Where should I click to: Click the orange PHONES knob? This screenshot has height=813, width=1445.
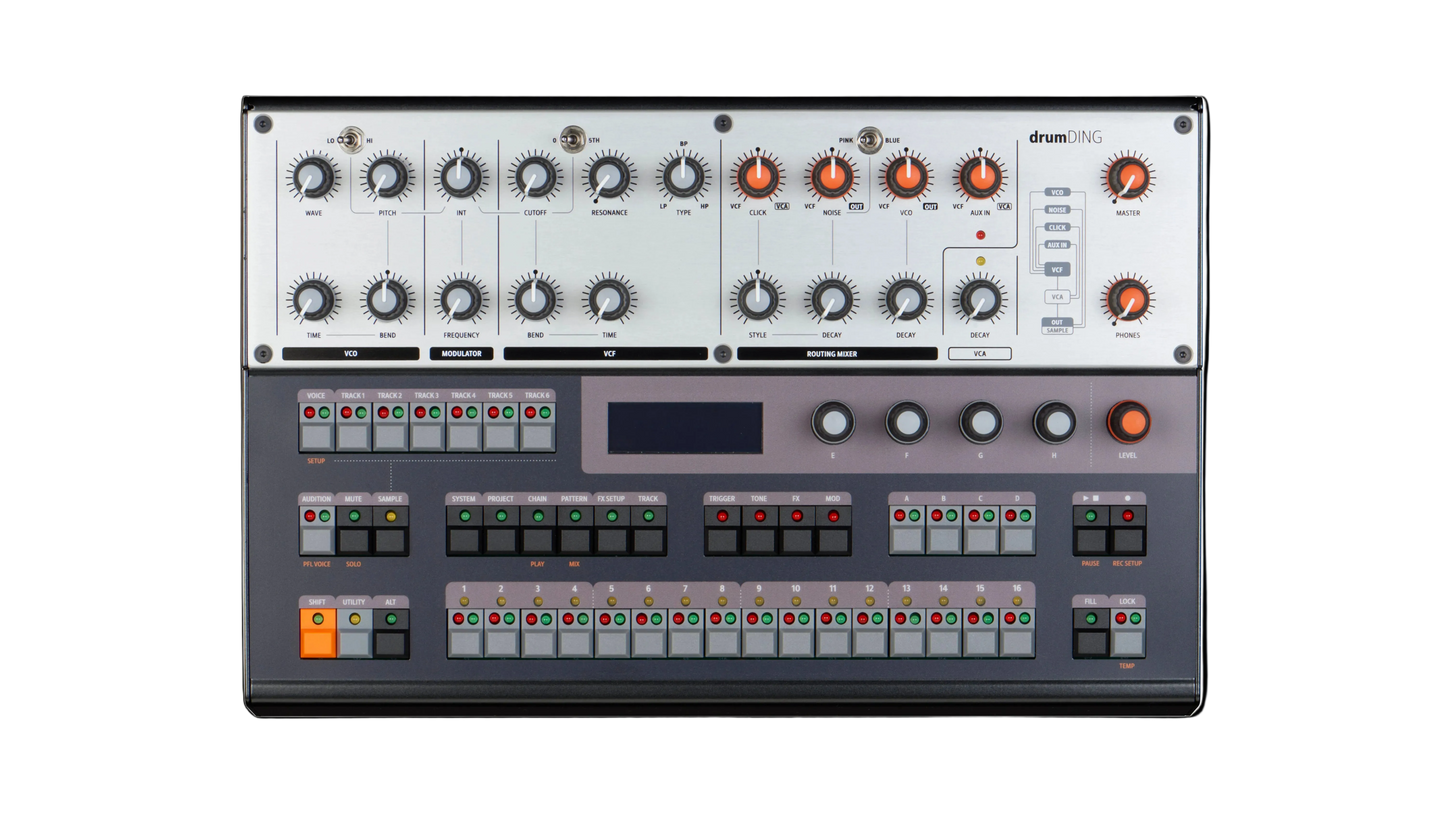[x=1128, y=299]
